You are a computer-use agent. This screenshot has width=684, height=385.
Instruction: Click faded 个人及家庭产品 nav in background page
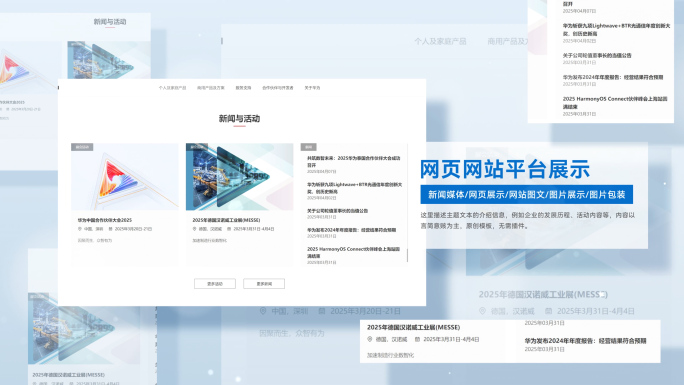pos(440,41)
